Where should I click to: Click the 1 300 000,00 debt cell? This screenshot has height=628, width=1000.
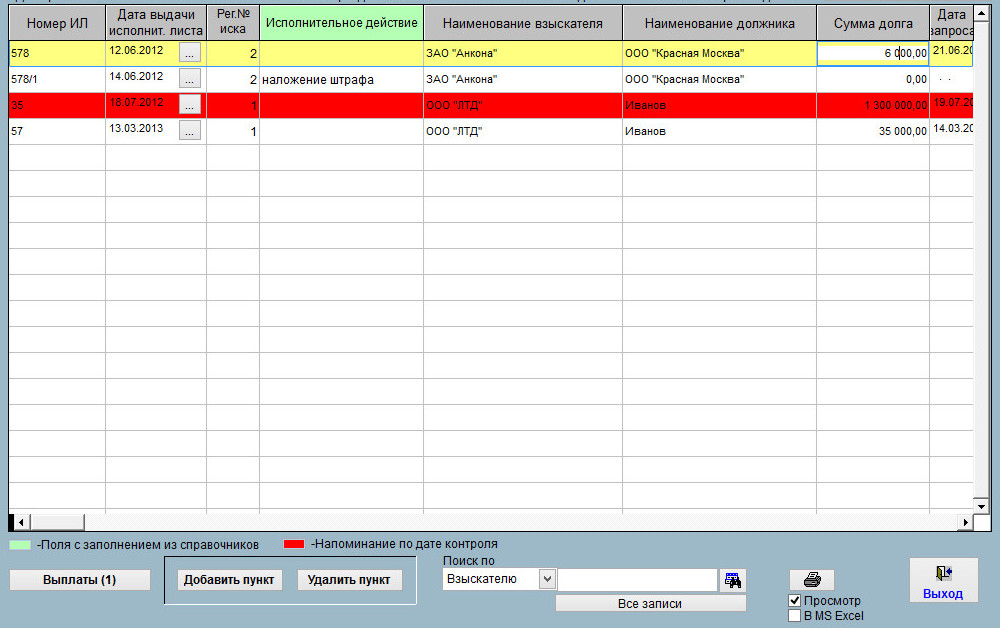[x=873, y=105]
